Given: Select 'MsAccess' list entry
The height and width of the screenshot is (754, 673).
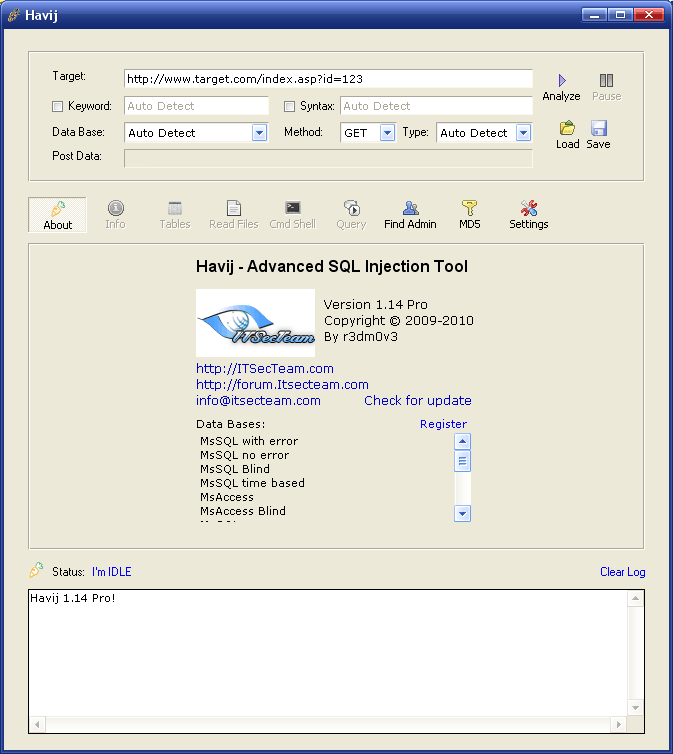Looking at the screenshot, I should pyautogui.click(x=226, y=497).
